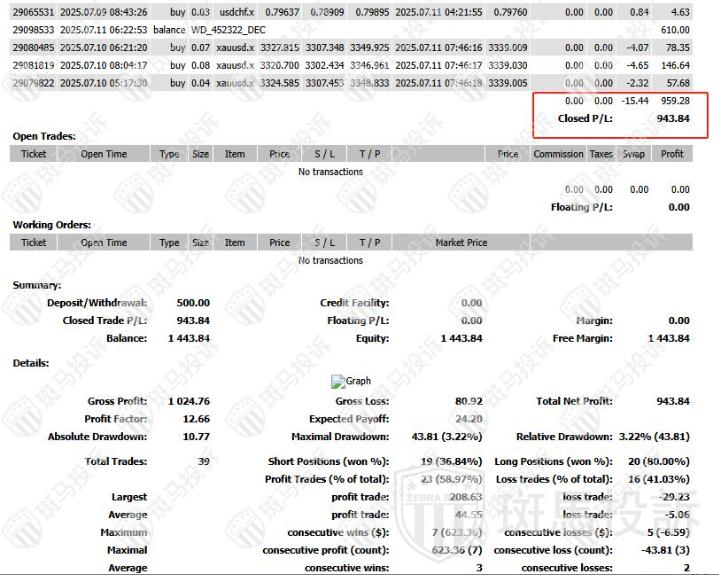Click No transactions text under Open Trades
The width and height of the screenshot is (719, 575).
[331, 172]
